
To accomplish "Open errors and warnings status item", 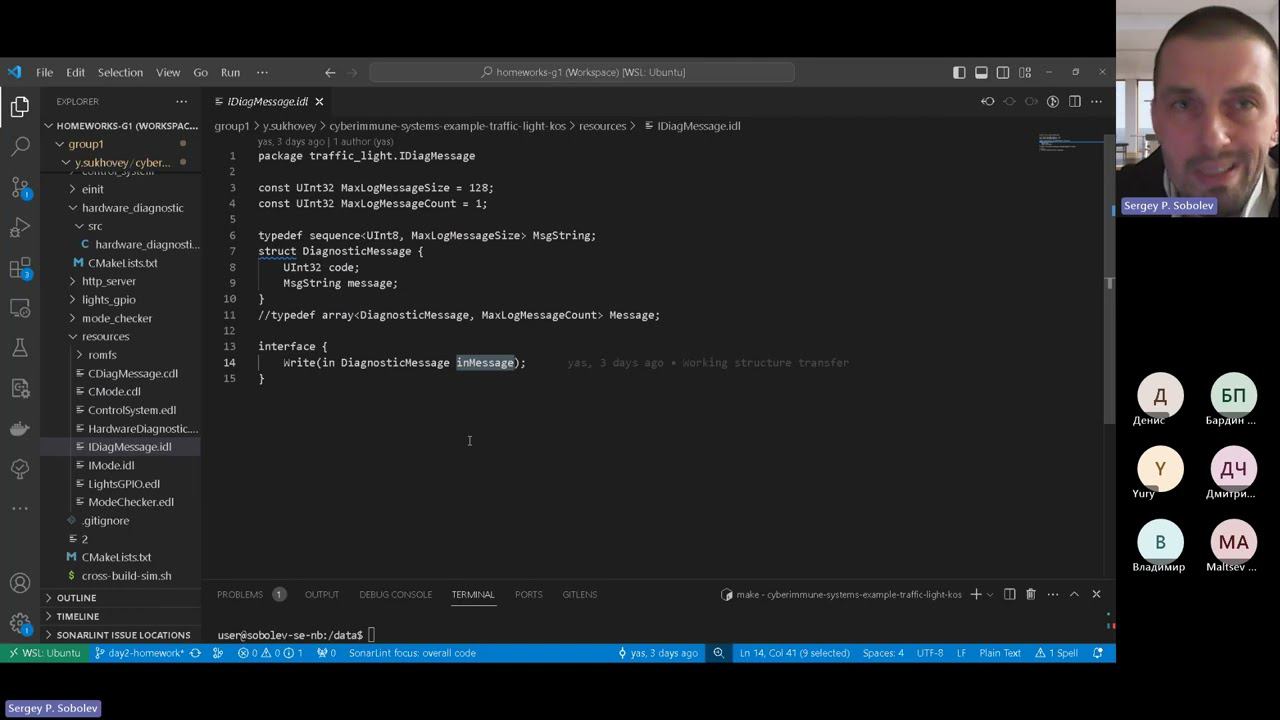I will 270,653.
